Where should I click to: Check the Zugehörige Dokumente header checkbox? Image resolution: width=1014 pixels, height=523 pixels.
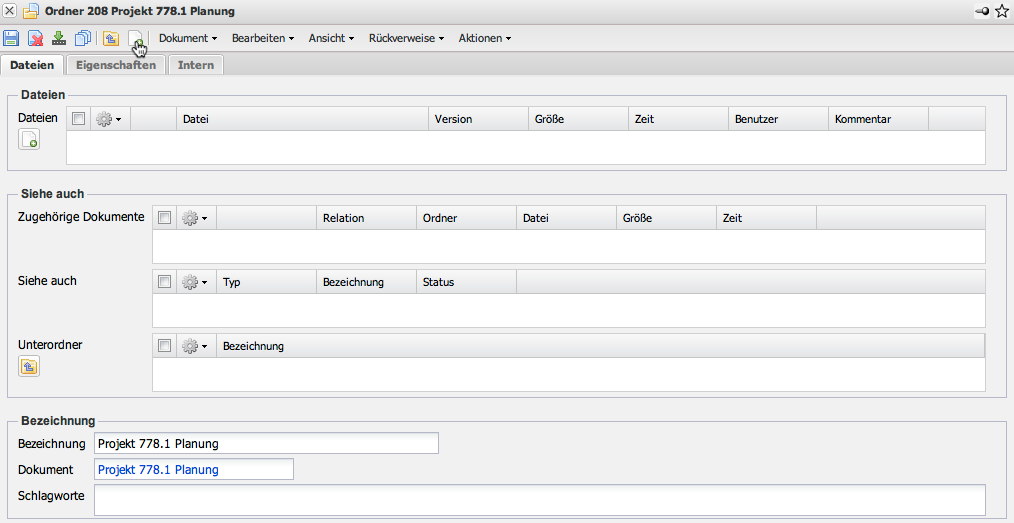click(165, 218)
